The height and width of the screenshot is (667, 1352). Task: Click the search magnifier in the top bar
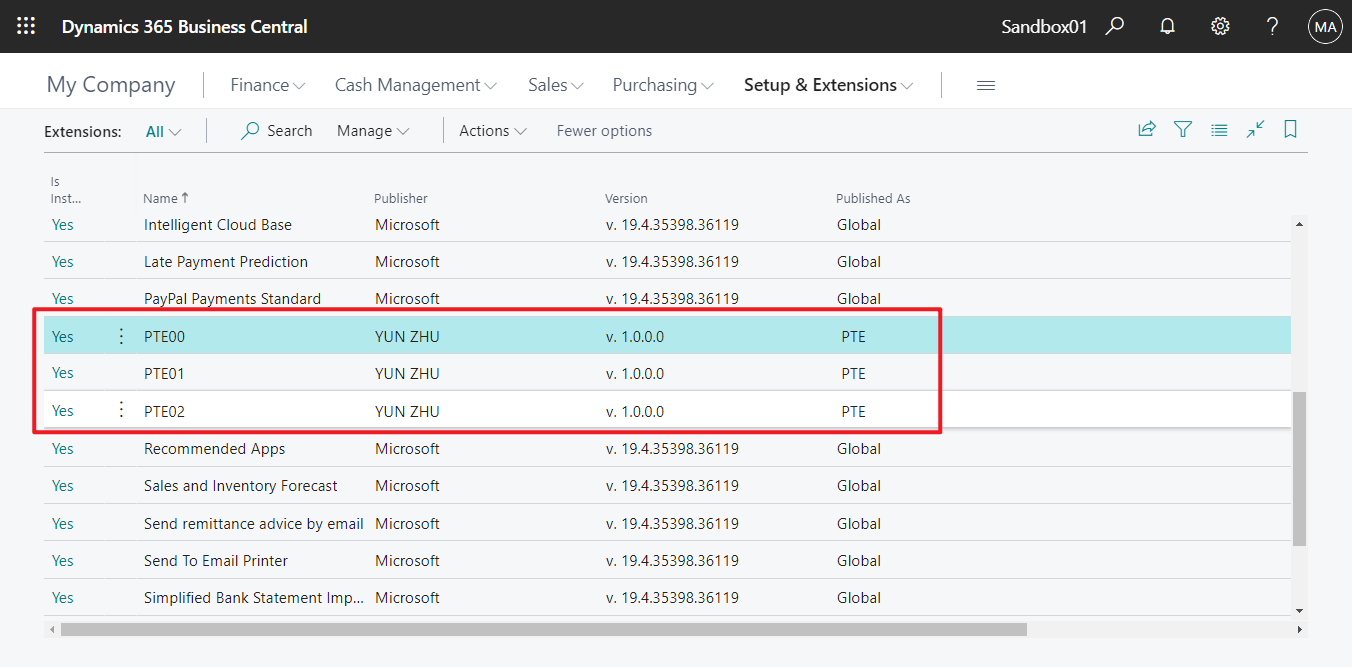click(x=1114, y=26)
